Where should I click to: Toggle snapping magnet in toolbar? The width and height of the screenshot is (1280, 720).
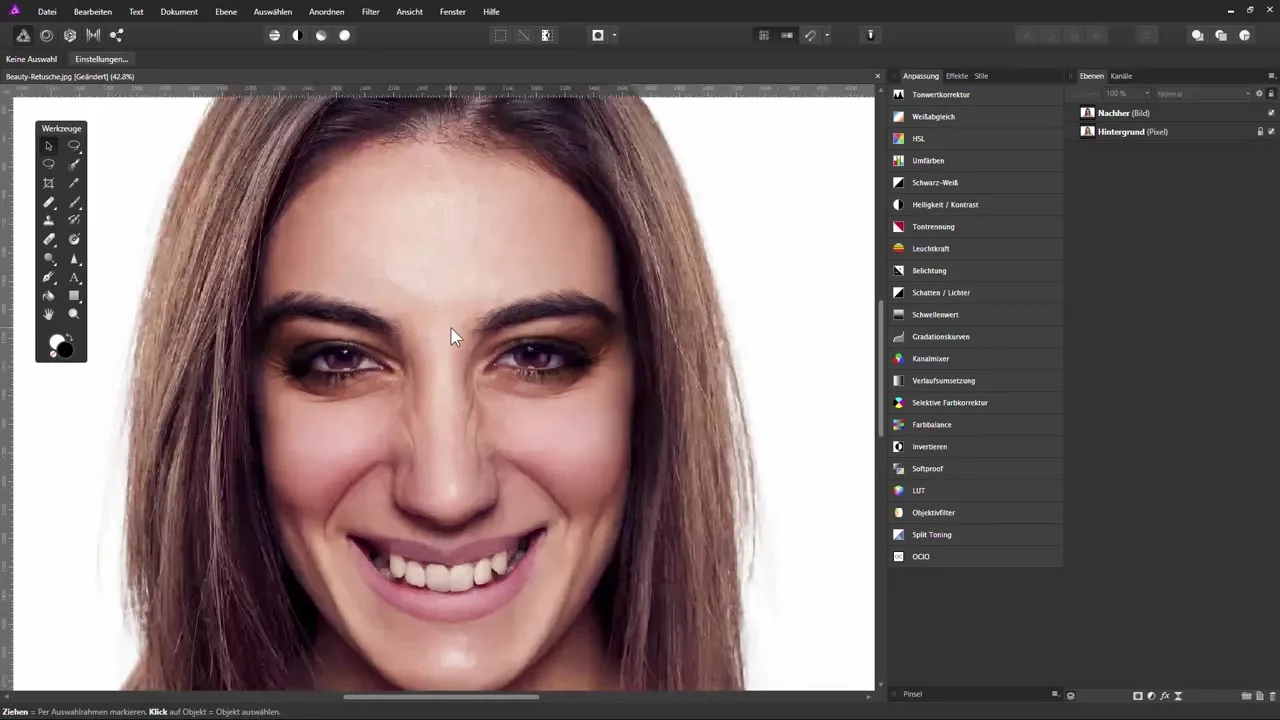pos(811,35)
